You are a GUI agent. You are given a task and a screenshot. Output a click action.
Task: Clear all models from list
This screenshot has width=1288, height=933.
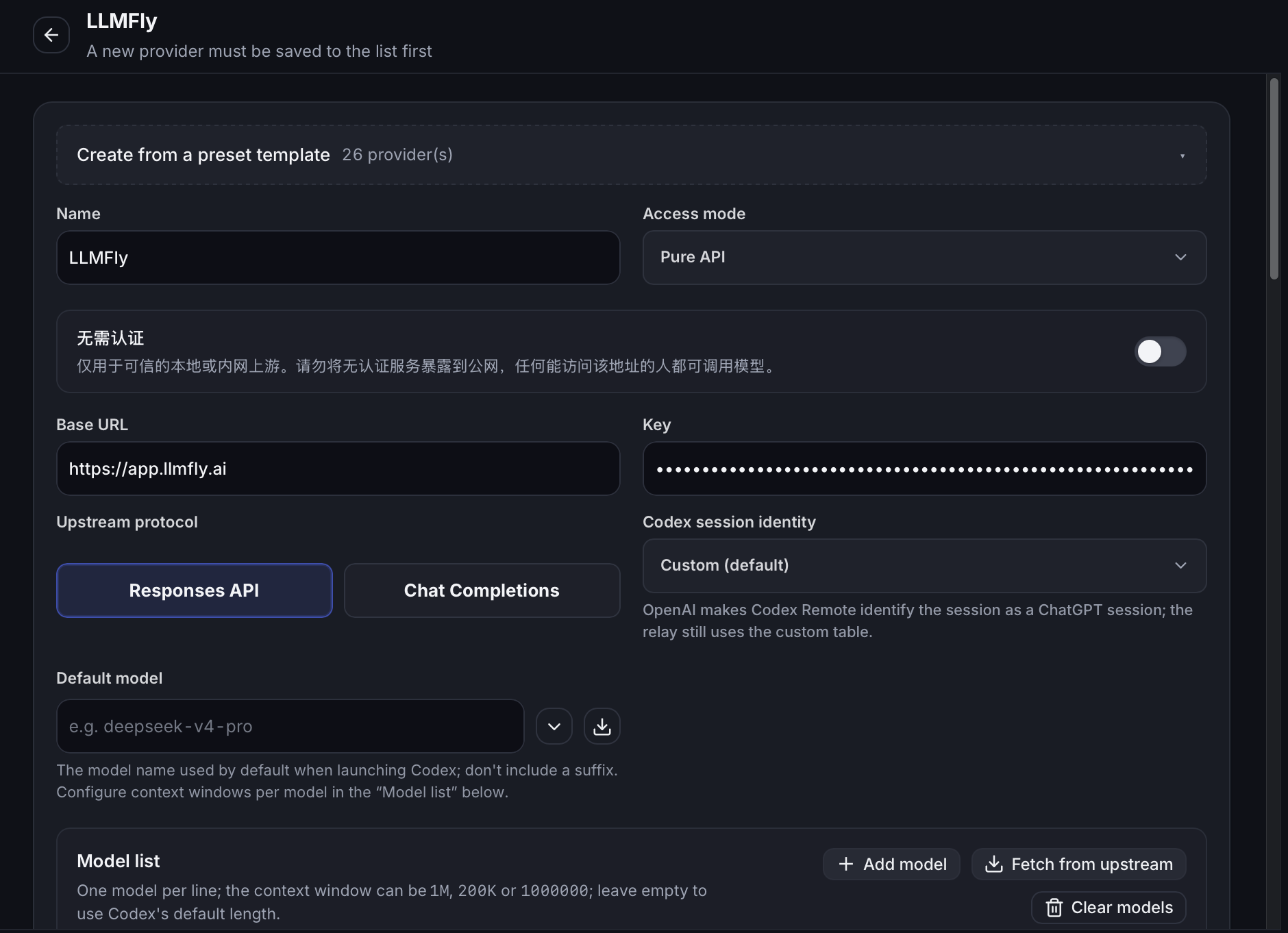[1109, 908]
